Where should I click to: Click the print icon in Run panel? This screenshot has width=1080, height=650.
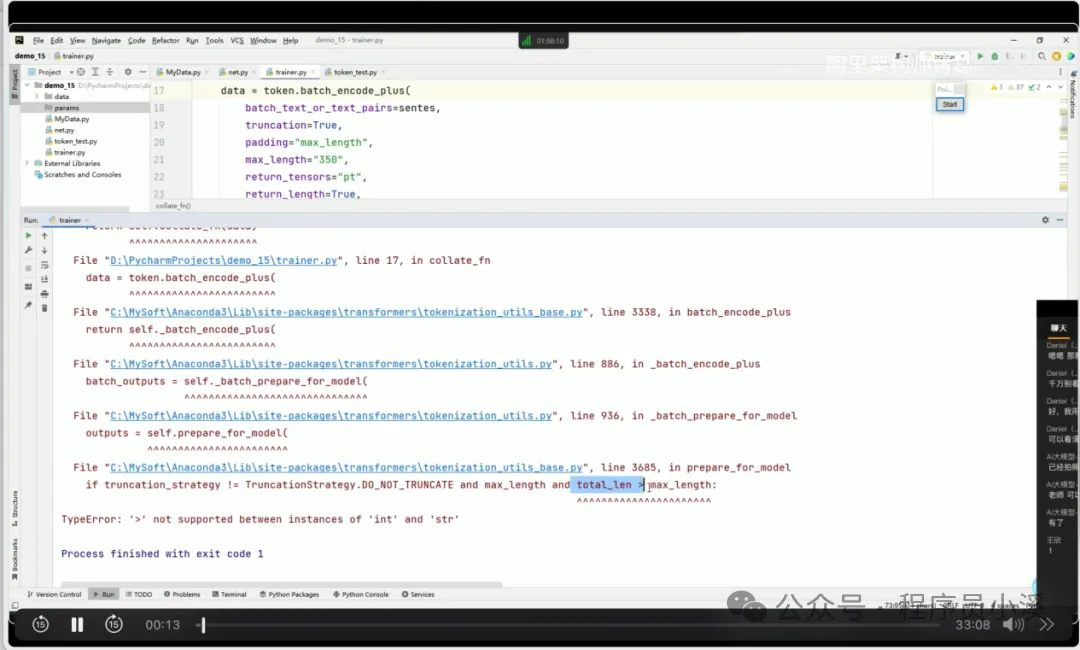[x=45, y=294]
